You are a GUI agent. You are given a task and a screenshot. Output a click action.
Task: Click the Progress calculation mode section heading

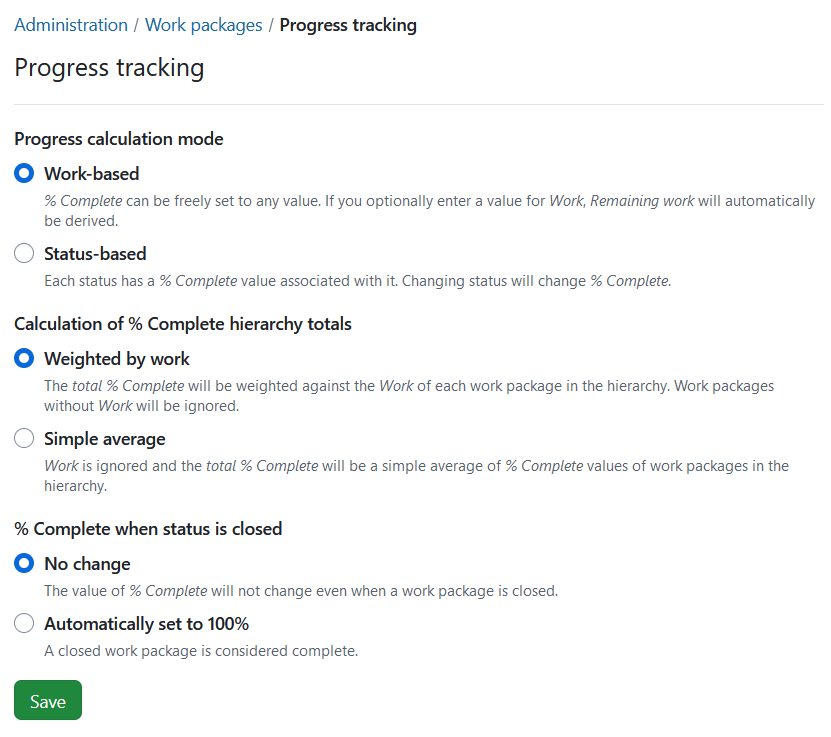point(118,139)
